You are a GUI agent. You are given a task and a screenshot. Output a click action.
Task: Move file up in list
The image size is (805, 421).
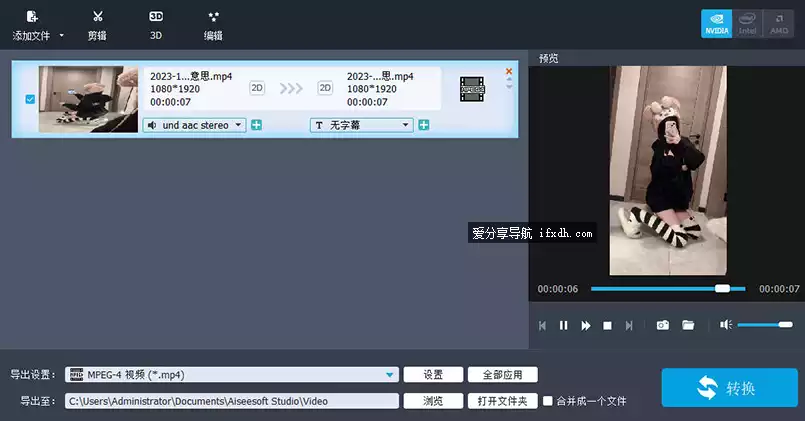tap(509, 80)
